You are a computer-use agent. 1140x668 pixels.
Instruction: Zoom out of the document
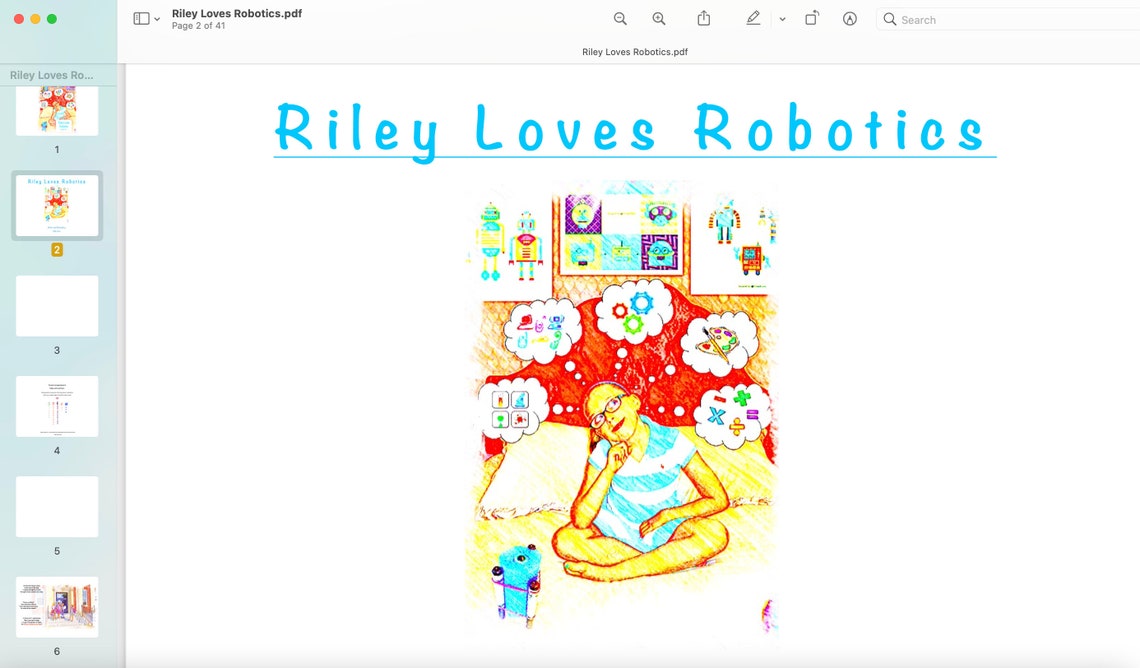pos(620,18)
